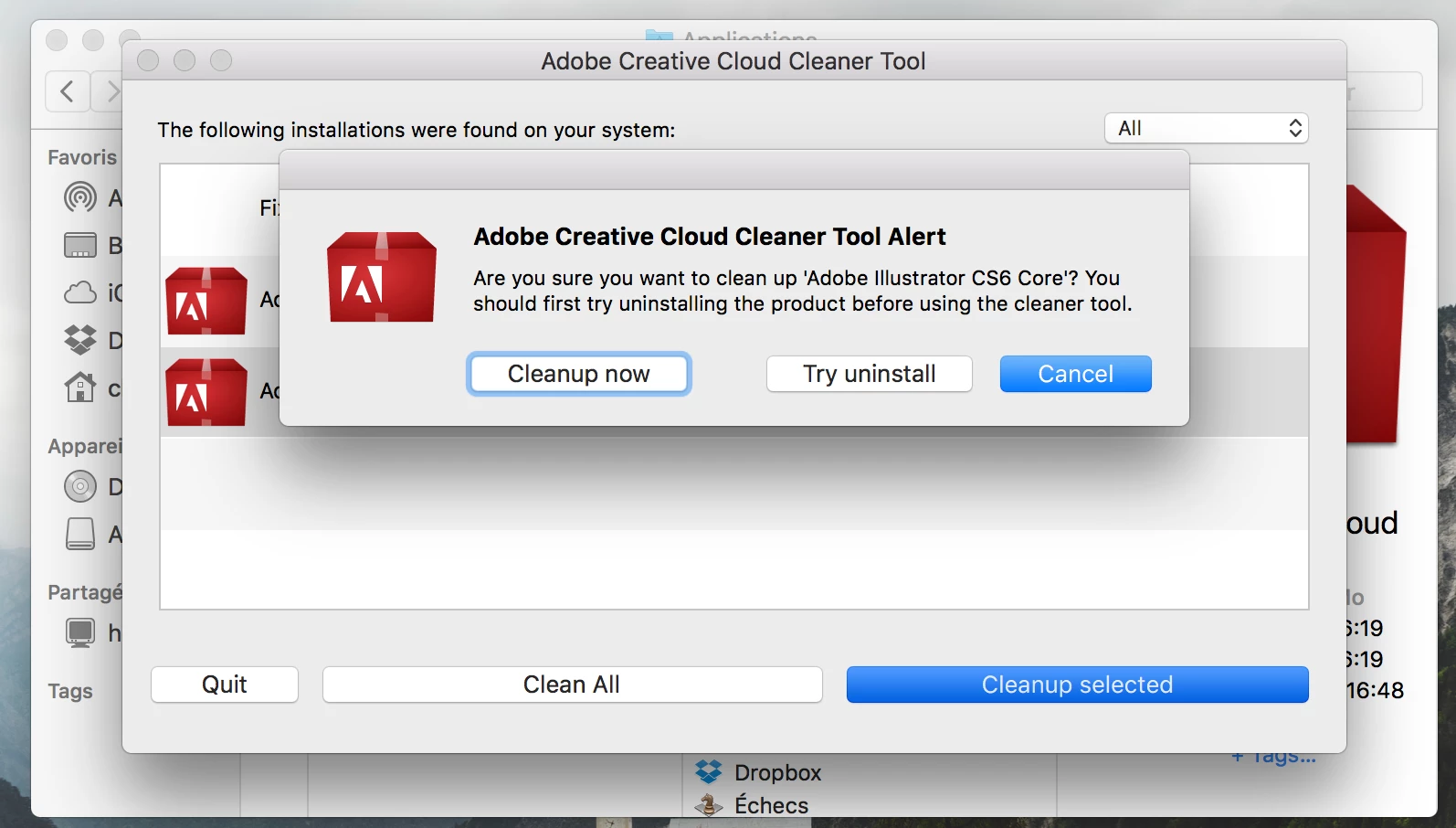Click the Favoris heading in Finder sidebar

82,157
